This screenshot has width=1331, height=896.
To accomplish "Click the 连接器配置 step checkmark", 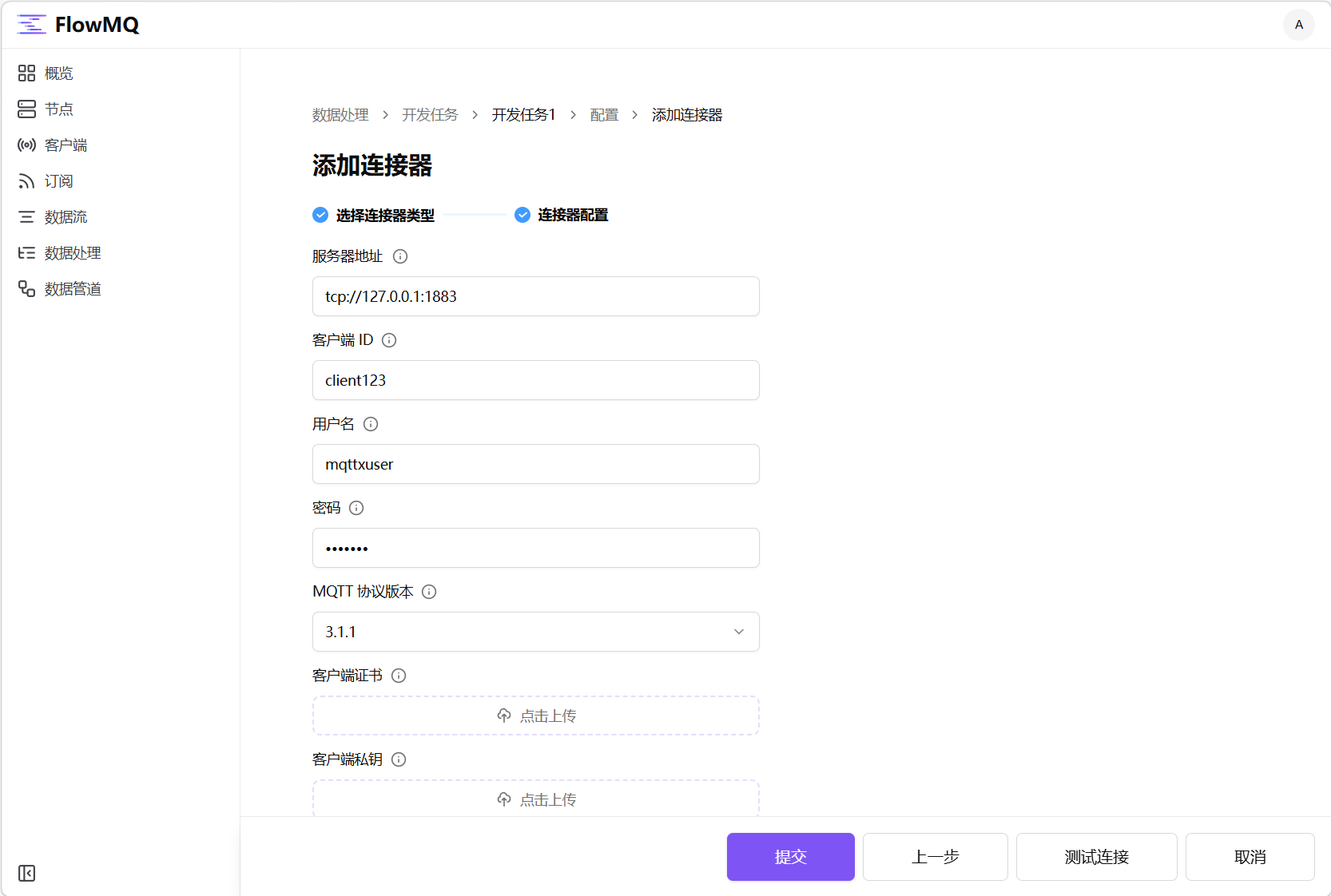I will click(x=522, y=215).
